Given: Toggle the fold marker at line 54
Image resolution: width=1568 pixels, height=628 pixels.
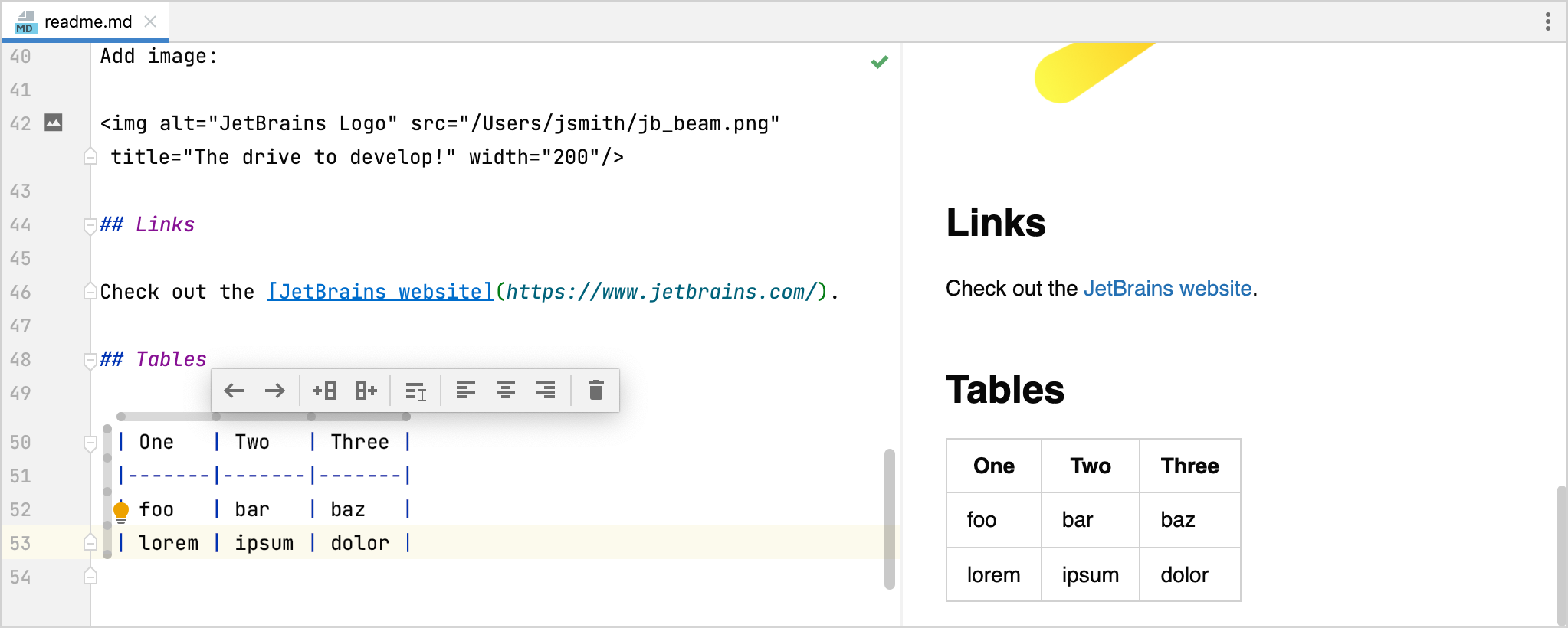Looking at the screenshot, I should [x=90, y=576].
